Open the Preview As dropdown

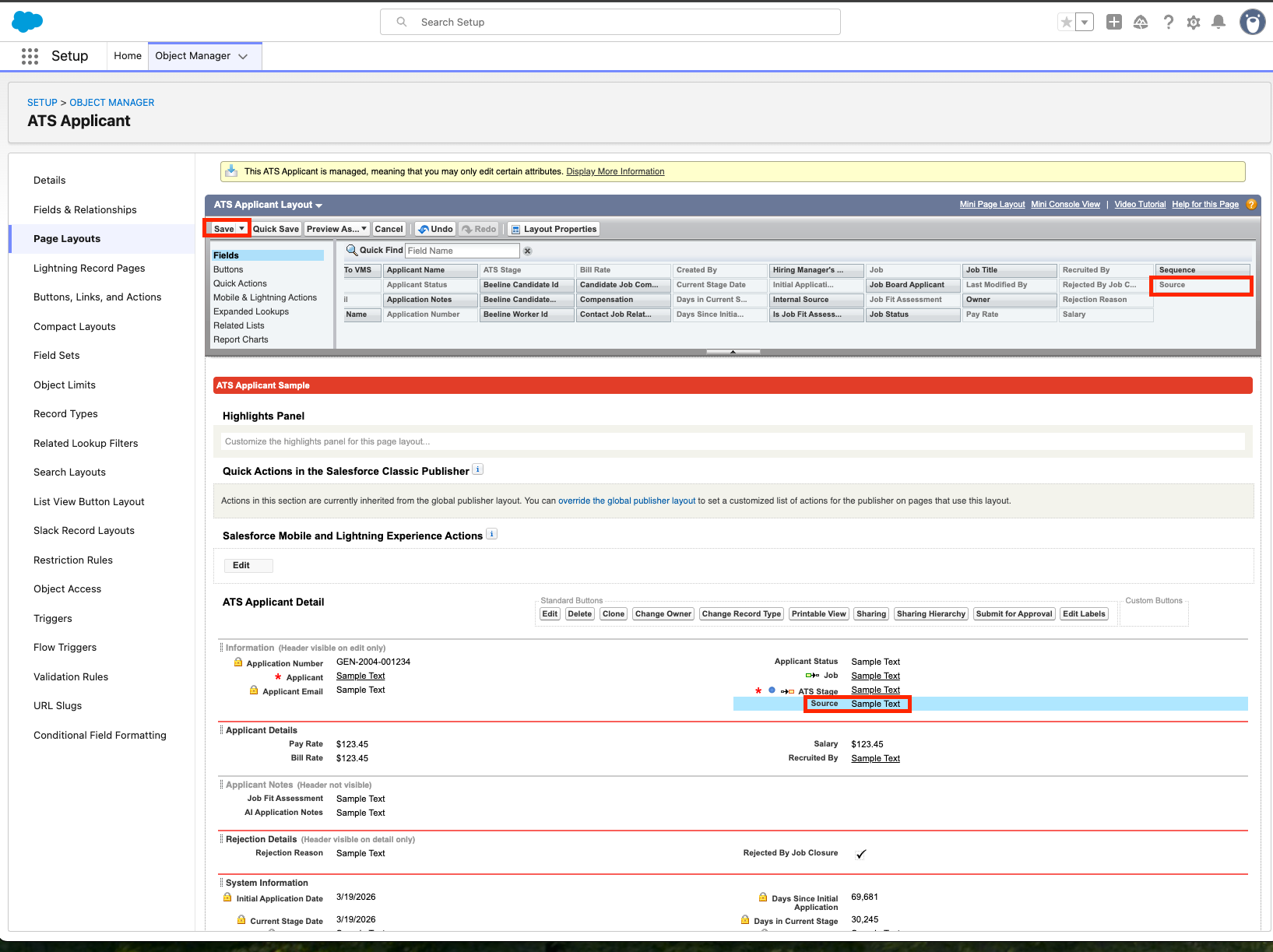pos(336,229)
